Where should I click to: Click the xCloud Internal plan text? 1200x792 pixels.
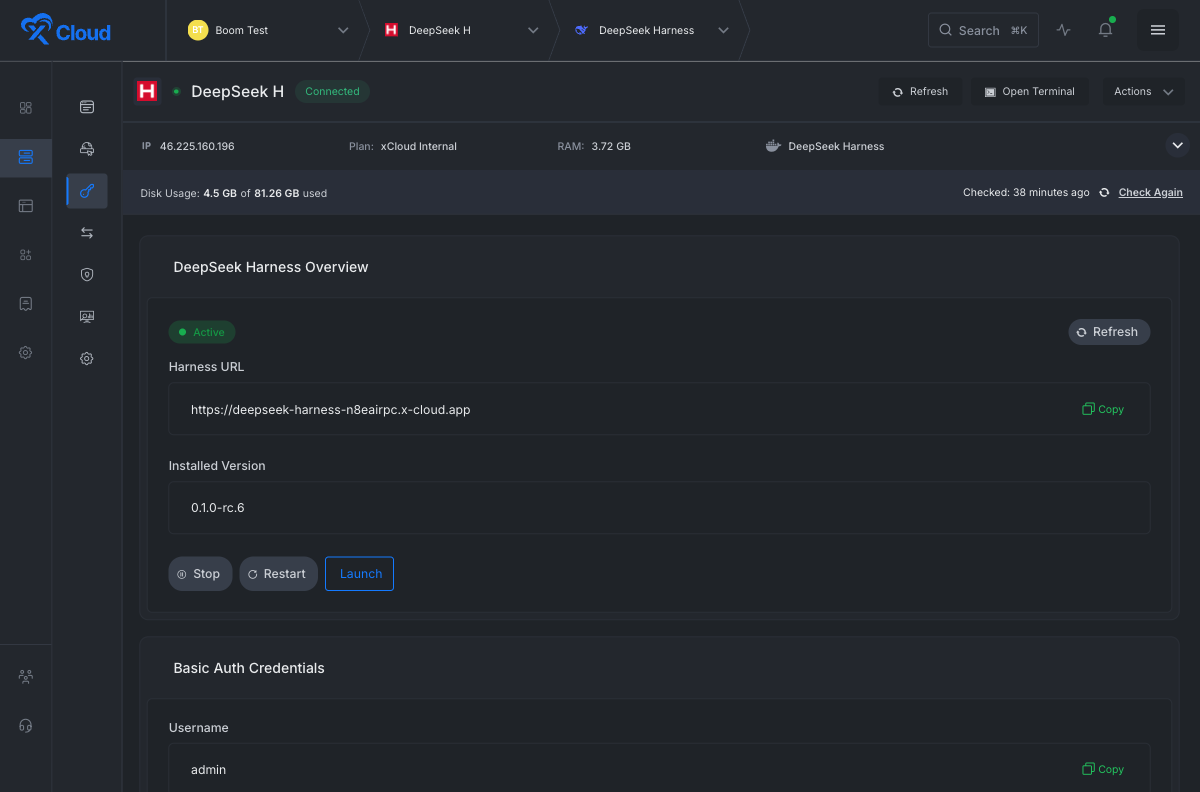click(x=418, y=146)
